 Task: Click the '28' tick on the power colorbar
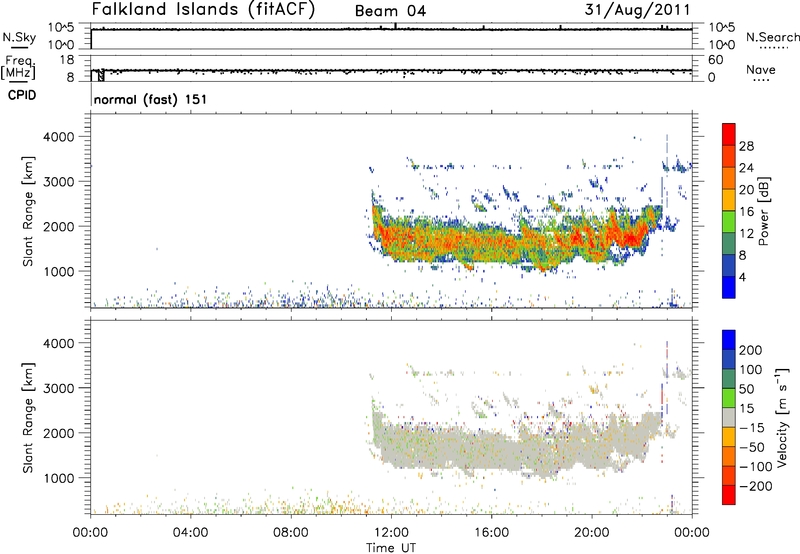point(746,146)
